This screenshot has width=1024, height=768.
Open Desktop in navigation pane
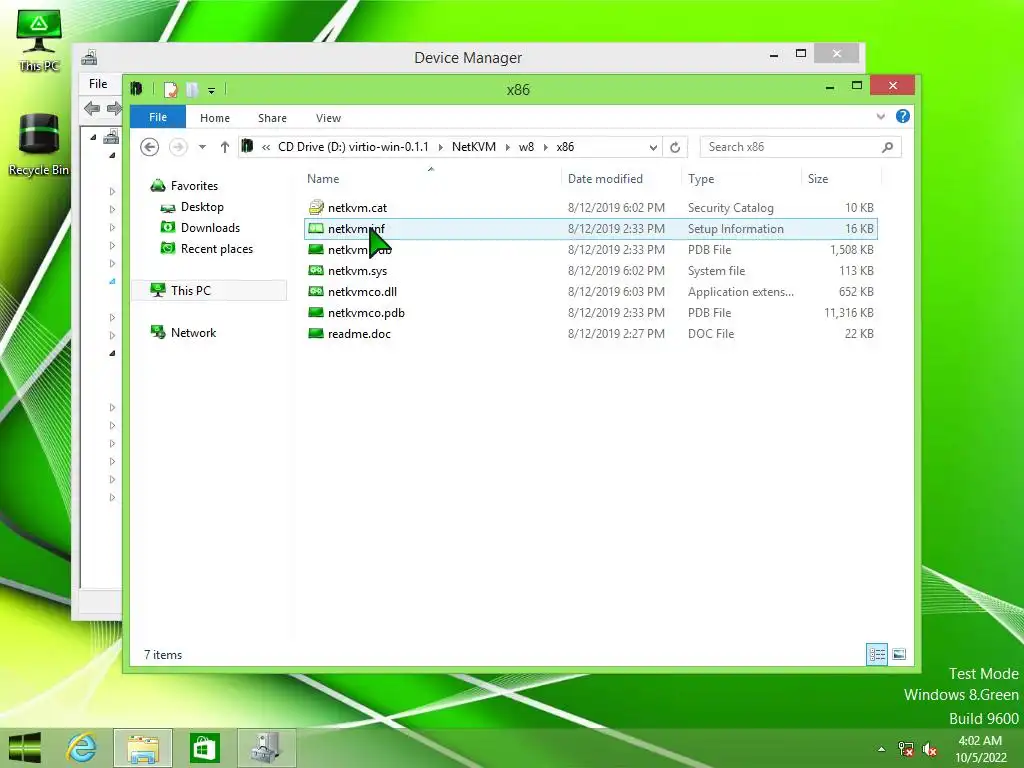202,207
